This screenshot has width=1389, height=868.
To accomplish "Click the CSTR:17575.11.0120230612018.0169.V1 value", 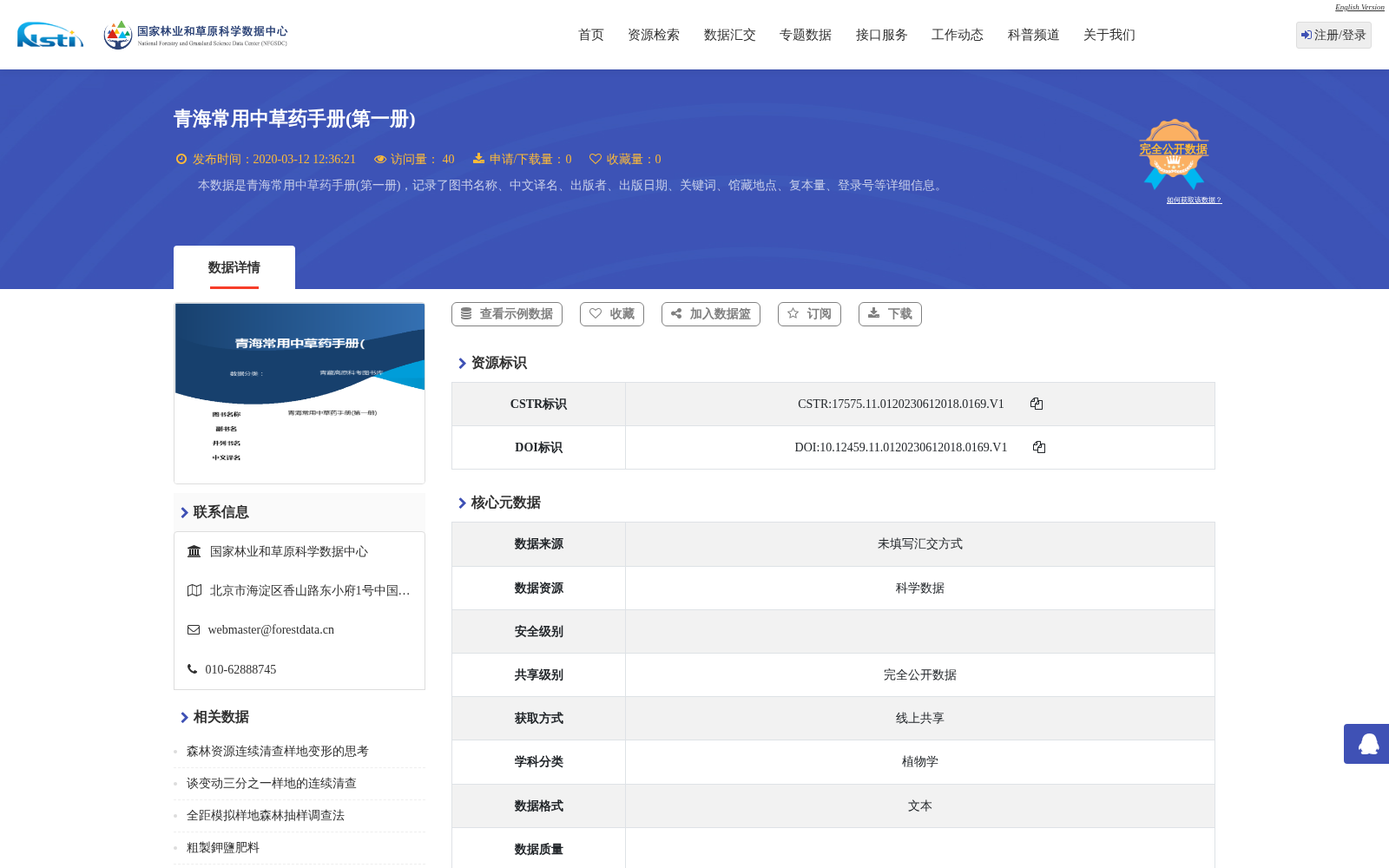I will [901, 404].
